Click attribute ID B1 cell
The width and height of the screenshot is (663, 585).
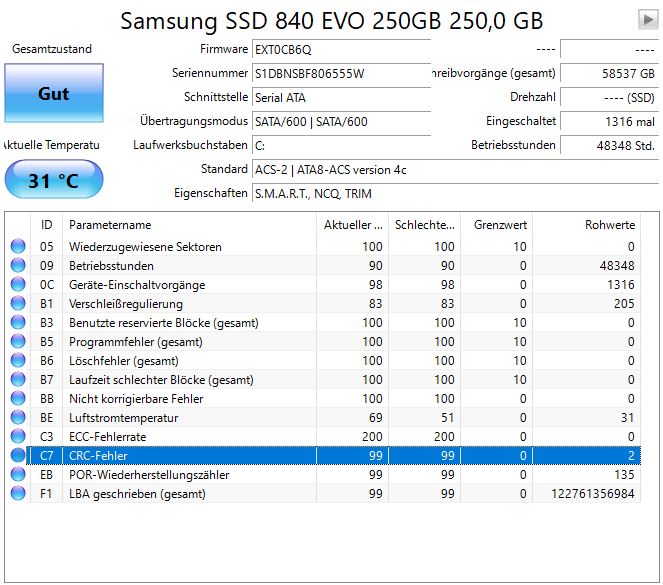(47, 303)
